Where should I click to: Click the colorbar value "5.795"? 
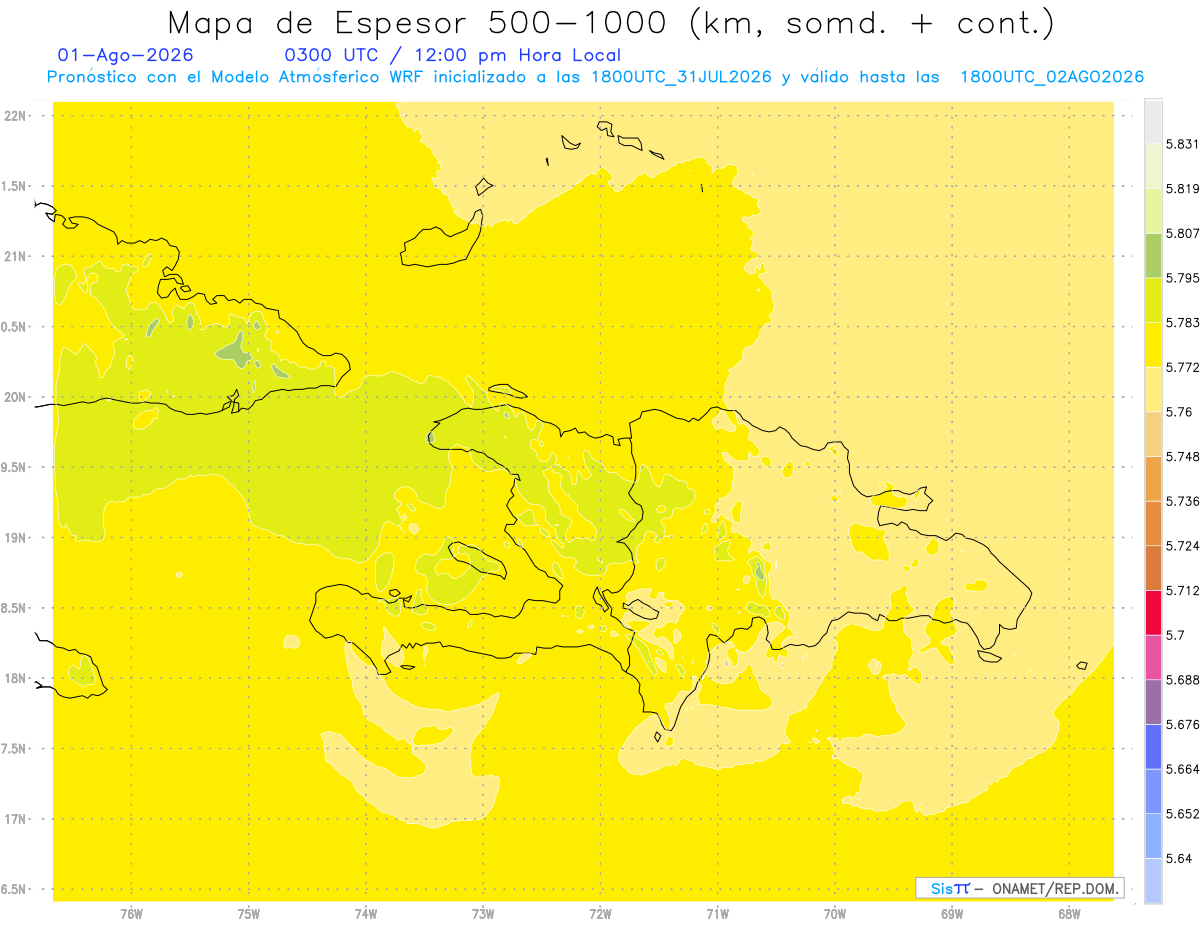(x=1182, y=277)
